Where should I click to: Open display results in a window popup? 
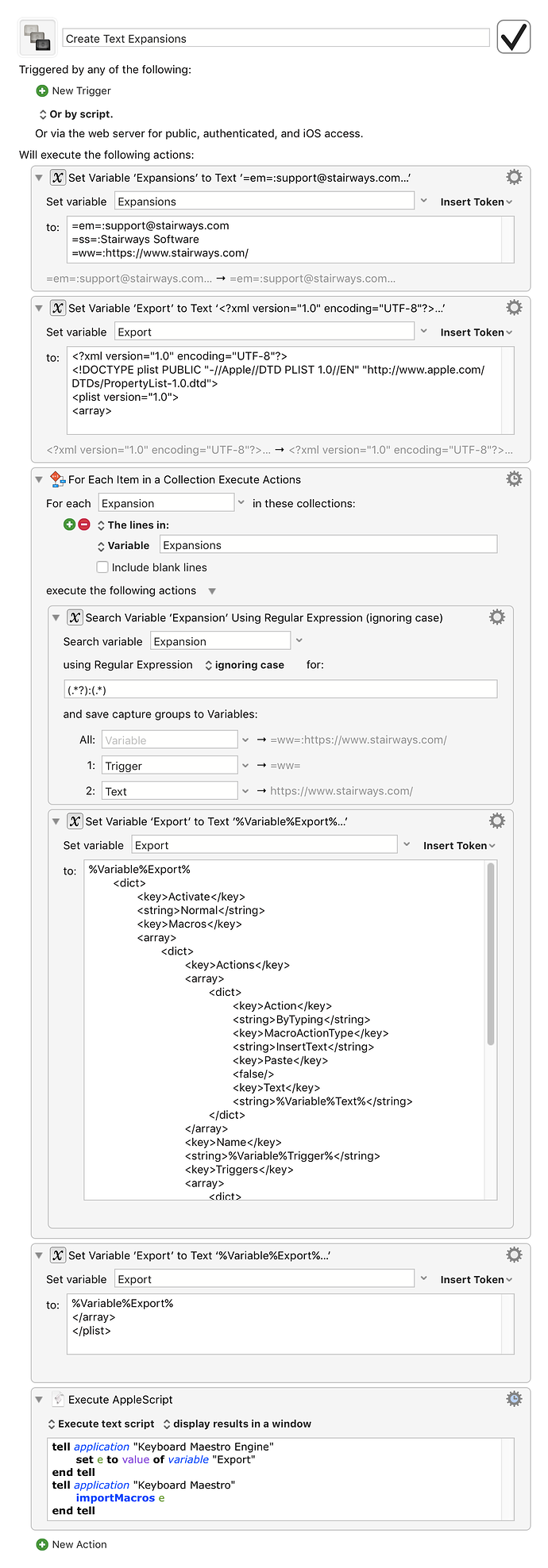pyautogui.click(x=237, y=1424)
